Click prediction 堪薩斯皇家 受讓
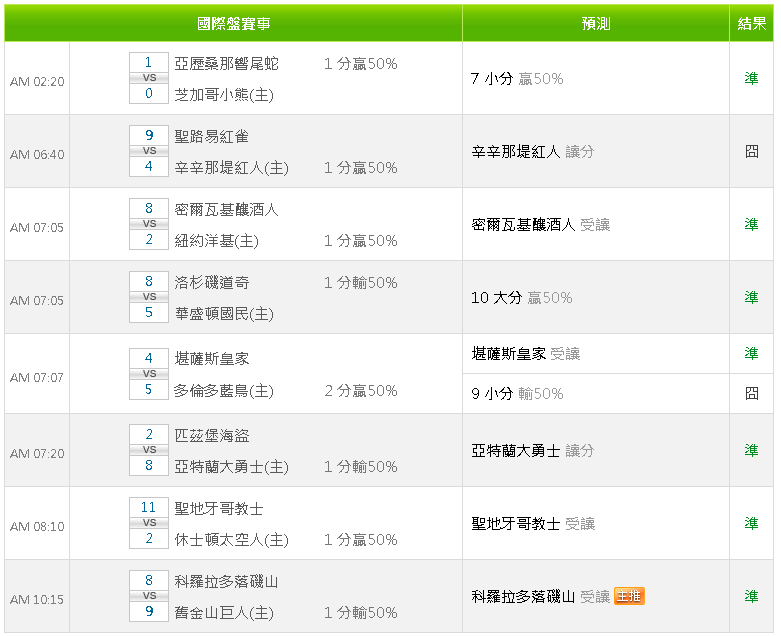 coord(525,354)
